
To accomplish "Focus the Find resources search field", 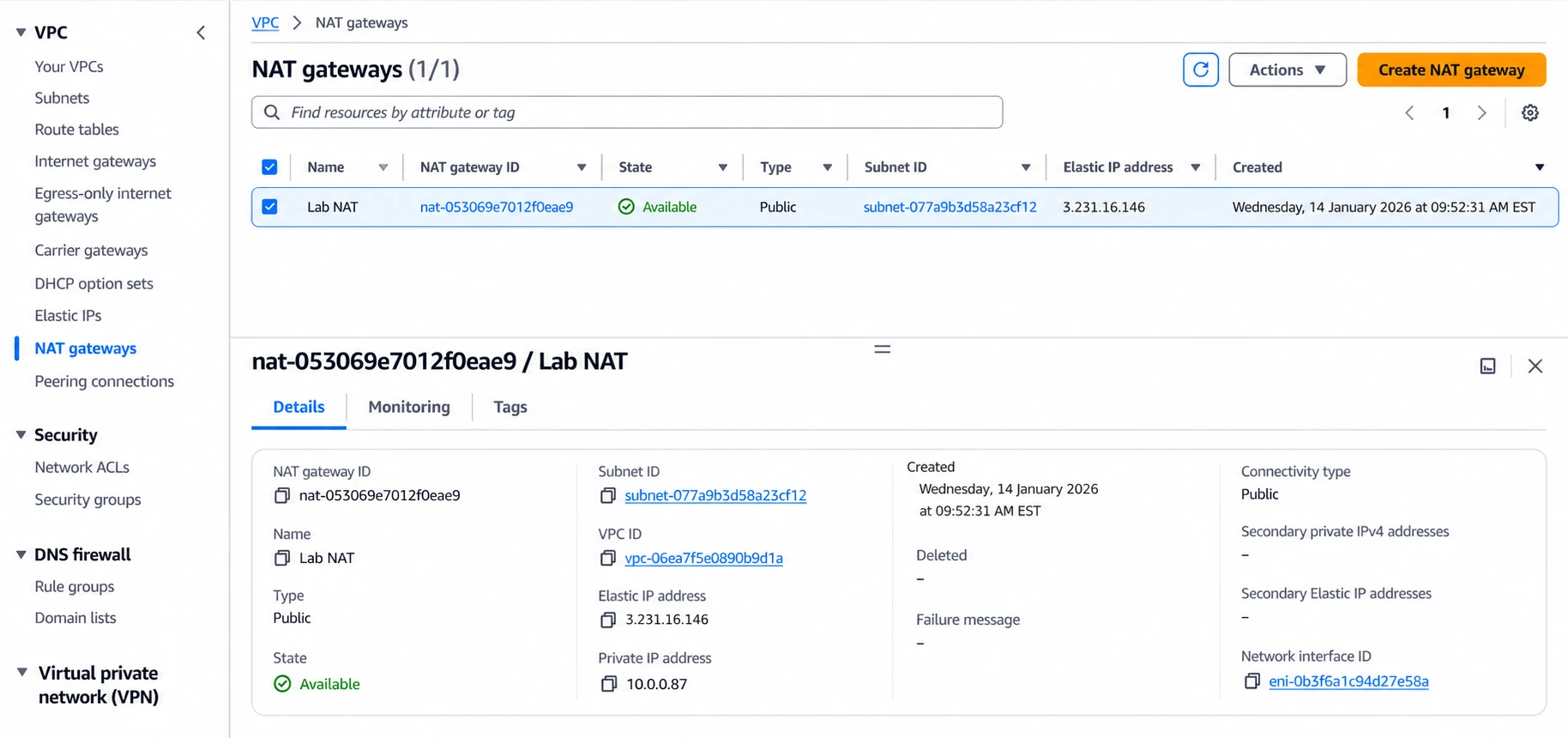I will tap(627, 112).
